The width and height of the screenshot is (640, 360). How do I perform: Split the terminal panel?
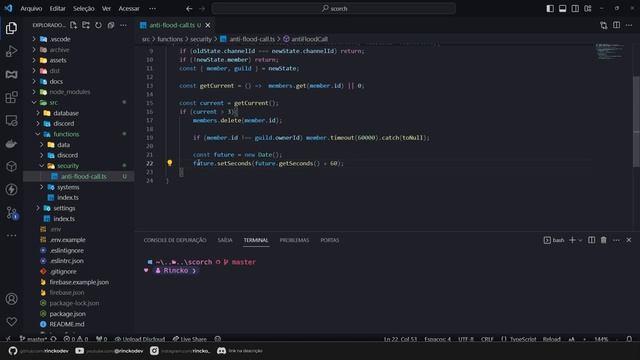pos(591,240)
